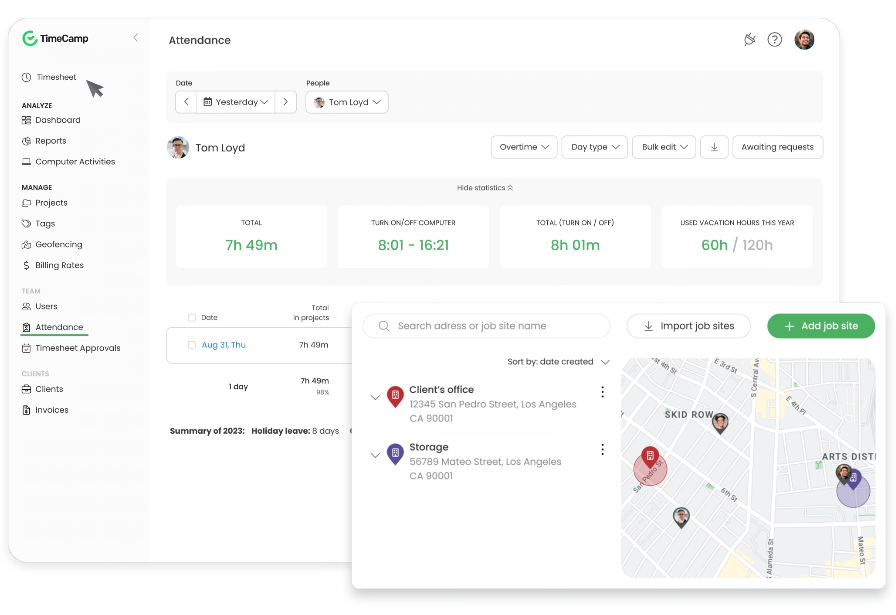Viewport: 896px width, 615px height.
Task: Expand the Client's office job site entry
Action: (376, 397)
